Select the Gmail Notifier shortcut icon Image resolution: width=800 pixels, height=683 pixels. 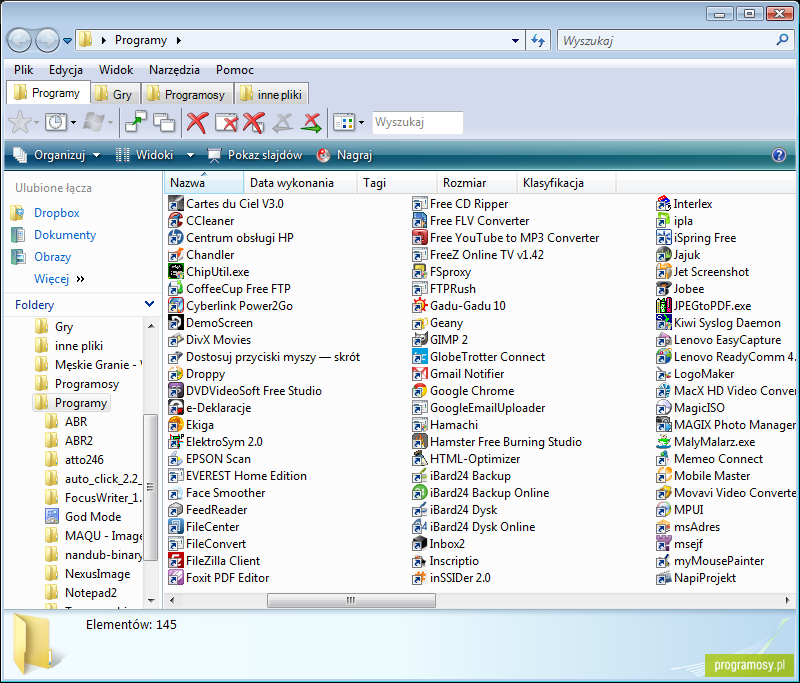click(419, 374)
